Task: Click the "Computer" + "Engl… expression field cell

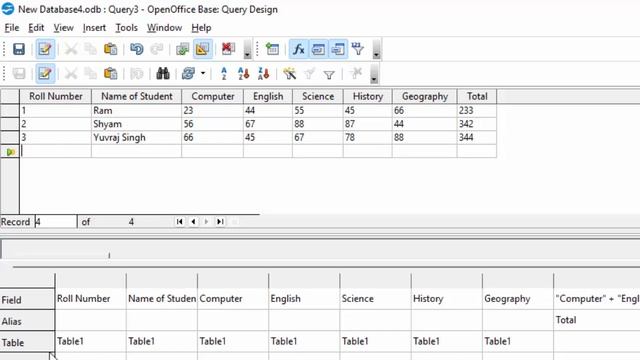Action: (x=597, y=299)
